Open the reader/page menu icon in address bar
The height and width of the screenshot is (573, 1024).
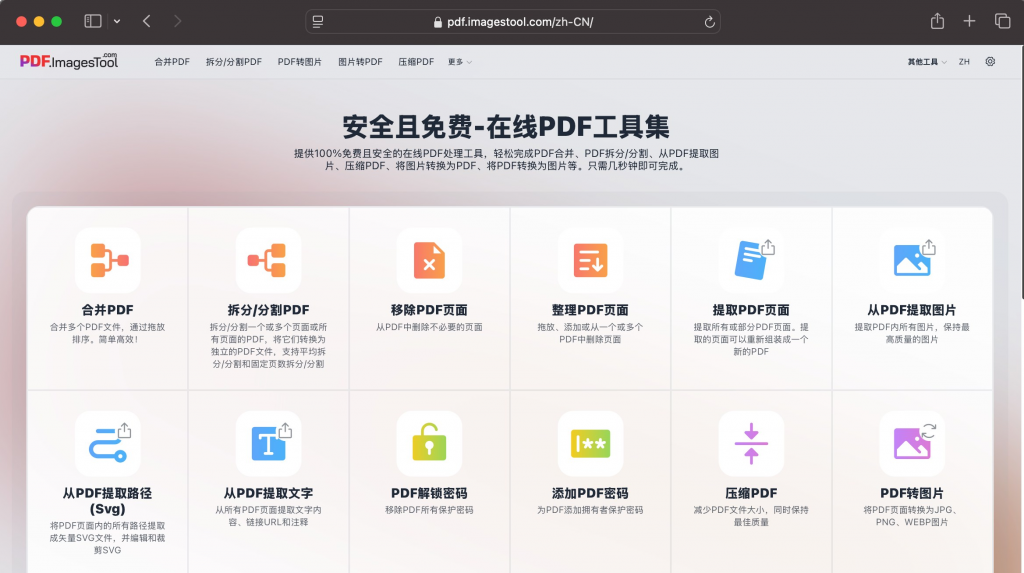(318, 22)
